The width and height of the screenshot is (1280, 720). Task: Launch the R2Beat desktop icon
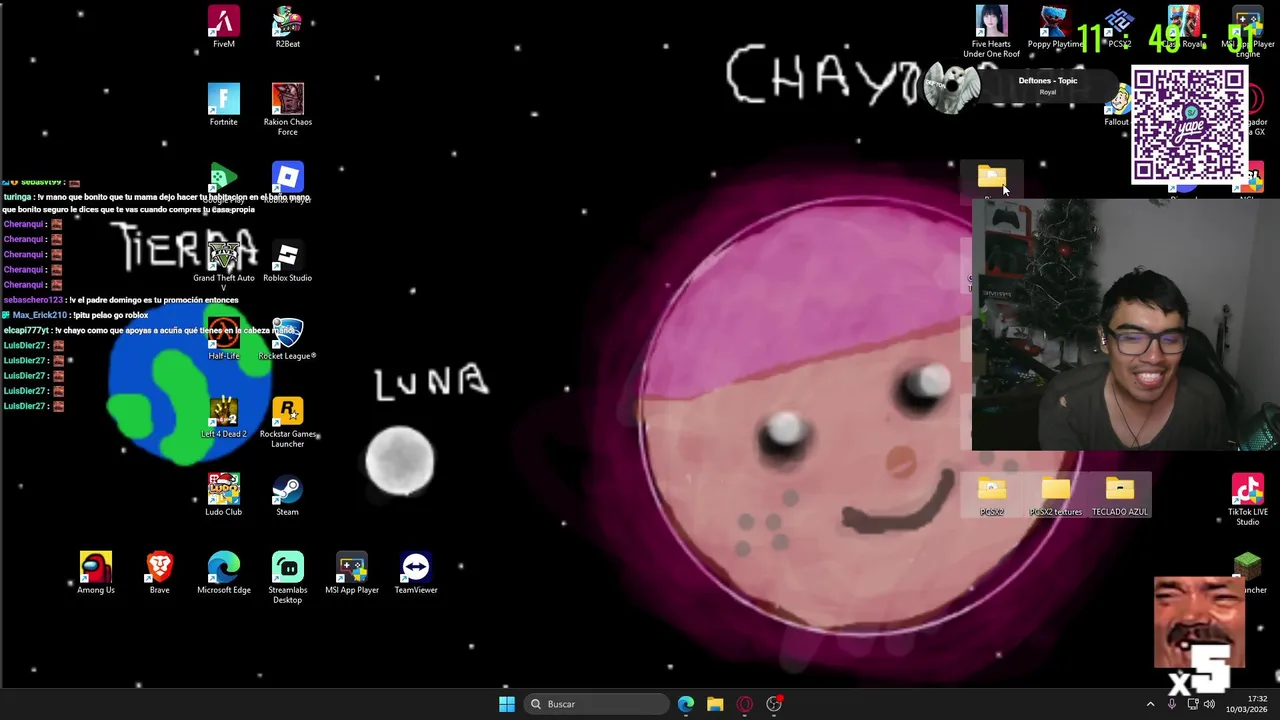click(x=287, y=28)
